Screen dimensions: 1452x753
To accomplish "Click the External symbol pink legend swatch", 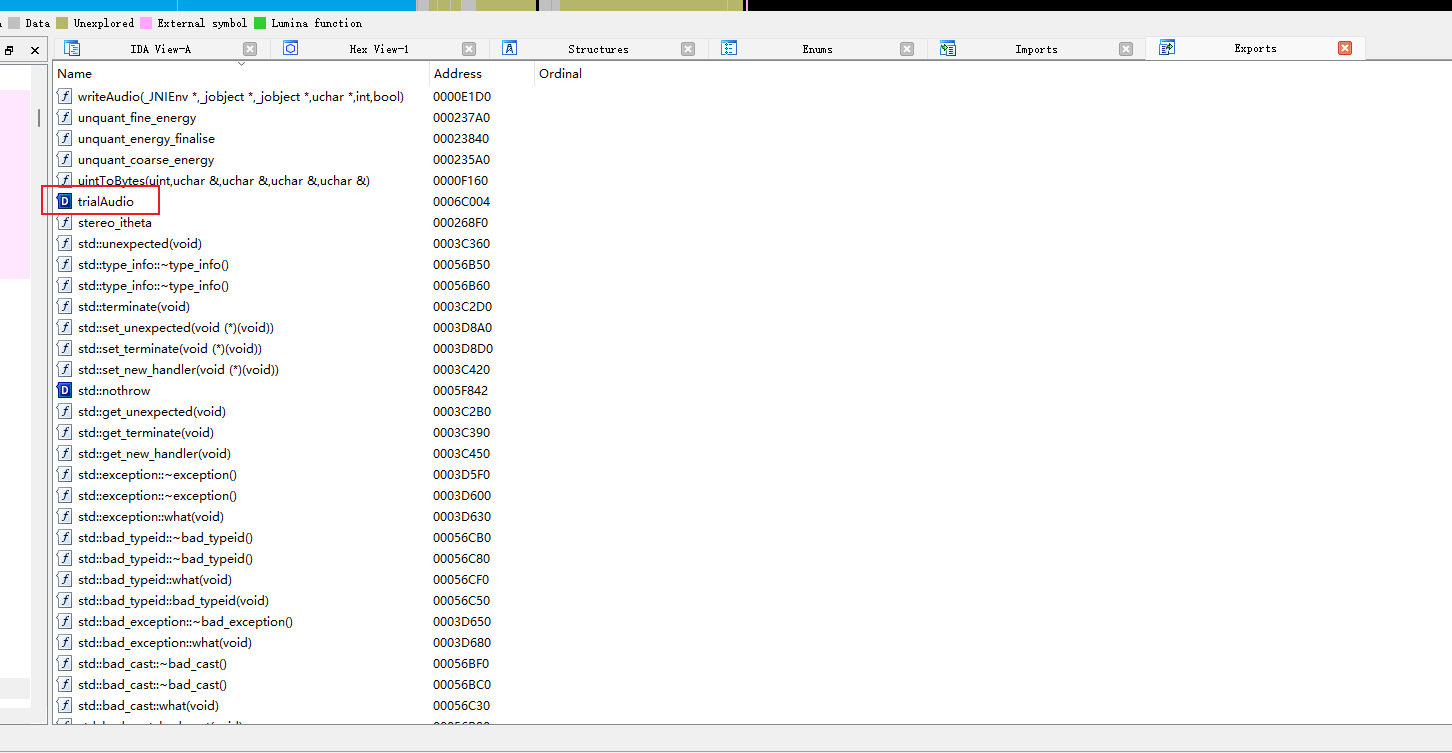I will [x=146, y=23].
